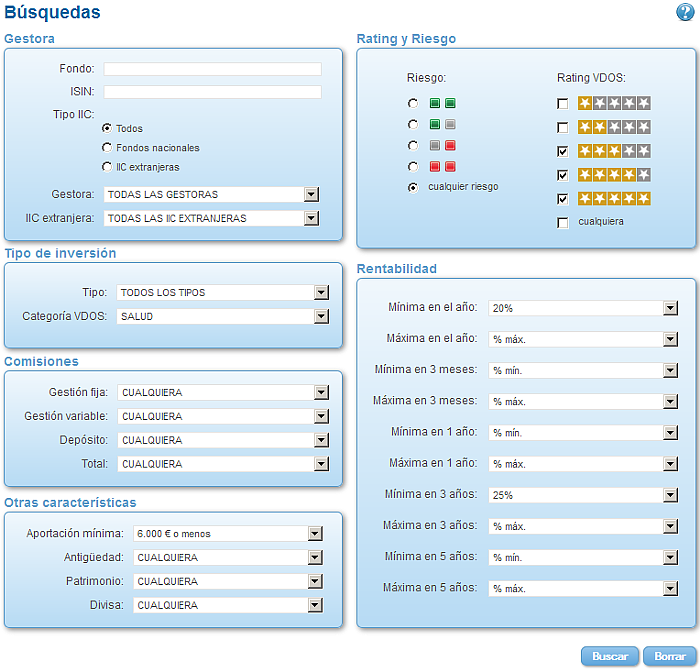Open the blue help question mark icon

tap(684, 12)
